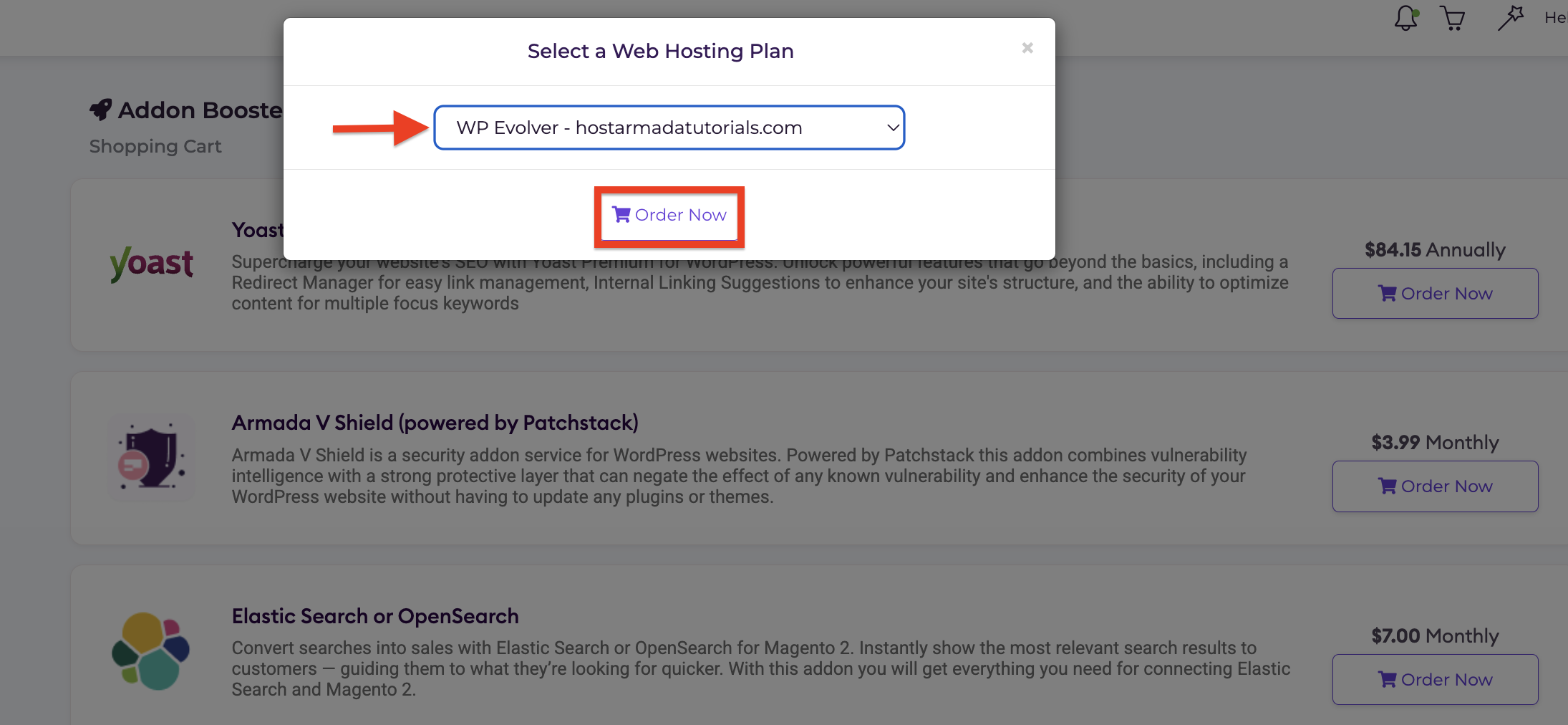Open the WP Evolver hosting plan dropdown
Image resolution: width=1568 pixels, height=725 pixels.
point(669,128)
